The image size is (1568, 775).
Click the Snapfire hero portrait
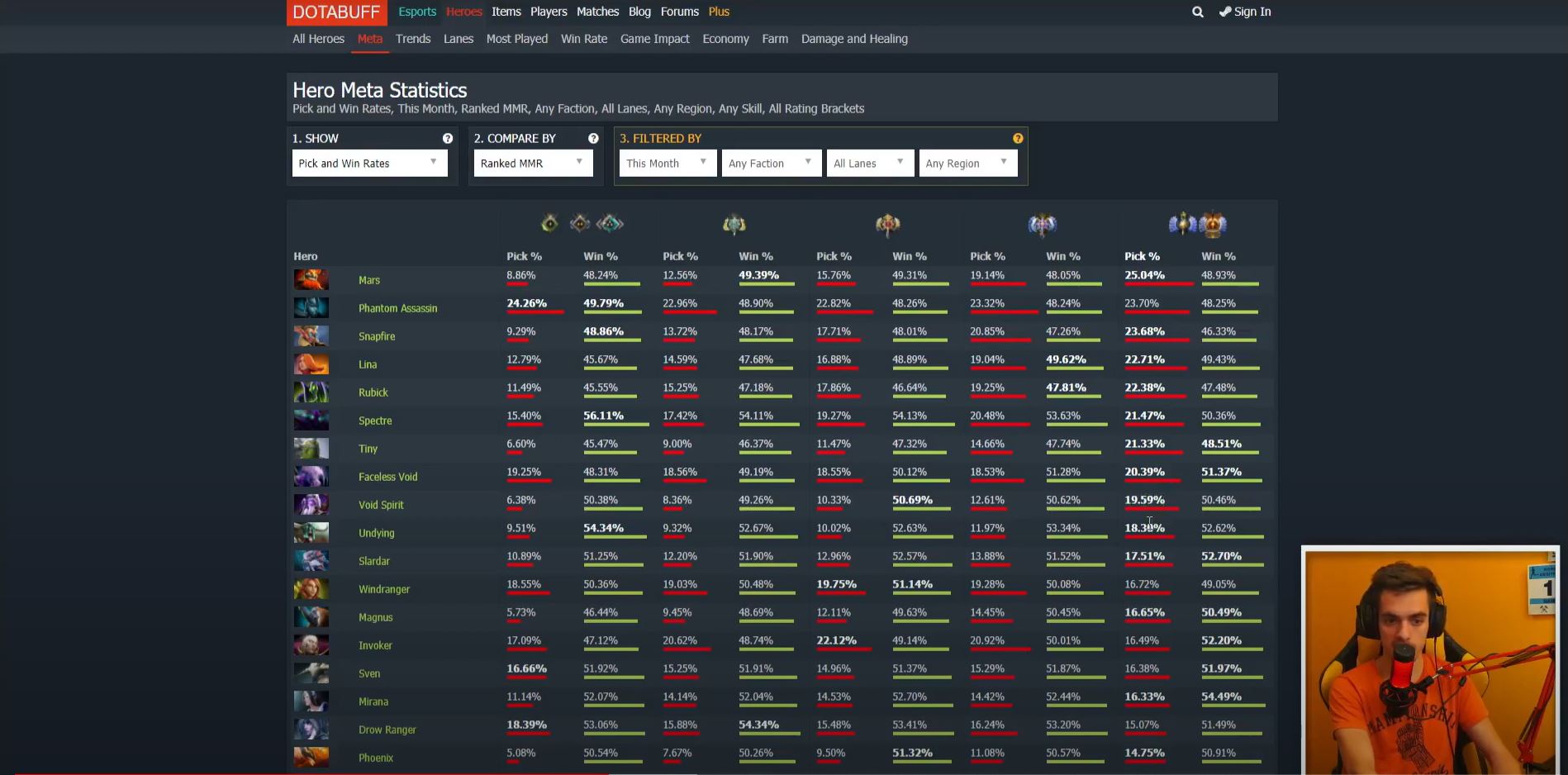point(311,335)
